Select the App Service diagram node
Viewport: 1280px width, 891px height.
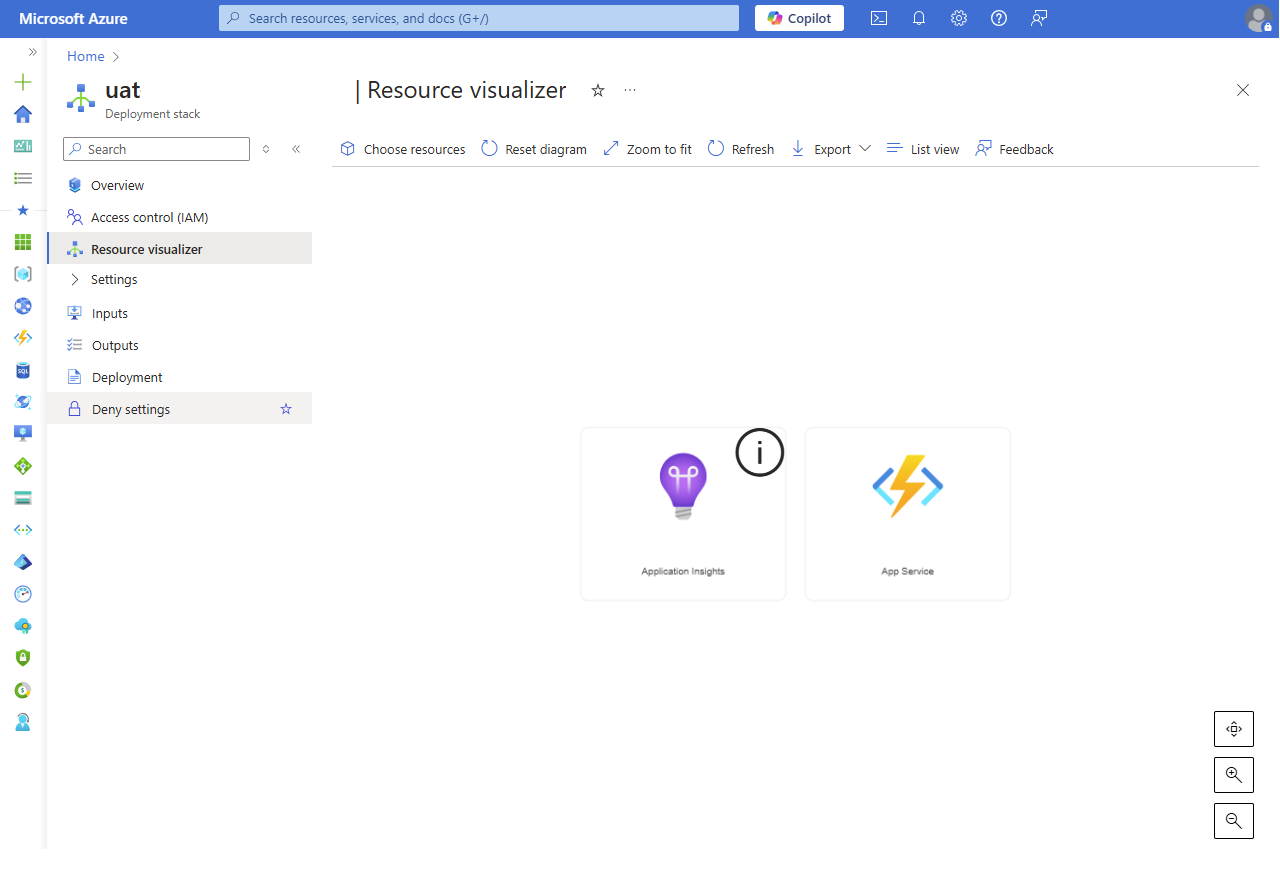(908, 514)
